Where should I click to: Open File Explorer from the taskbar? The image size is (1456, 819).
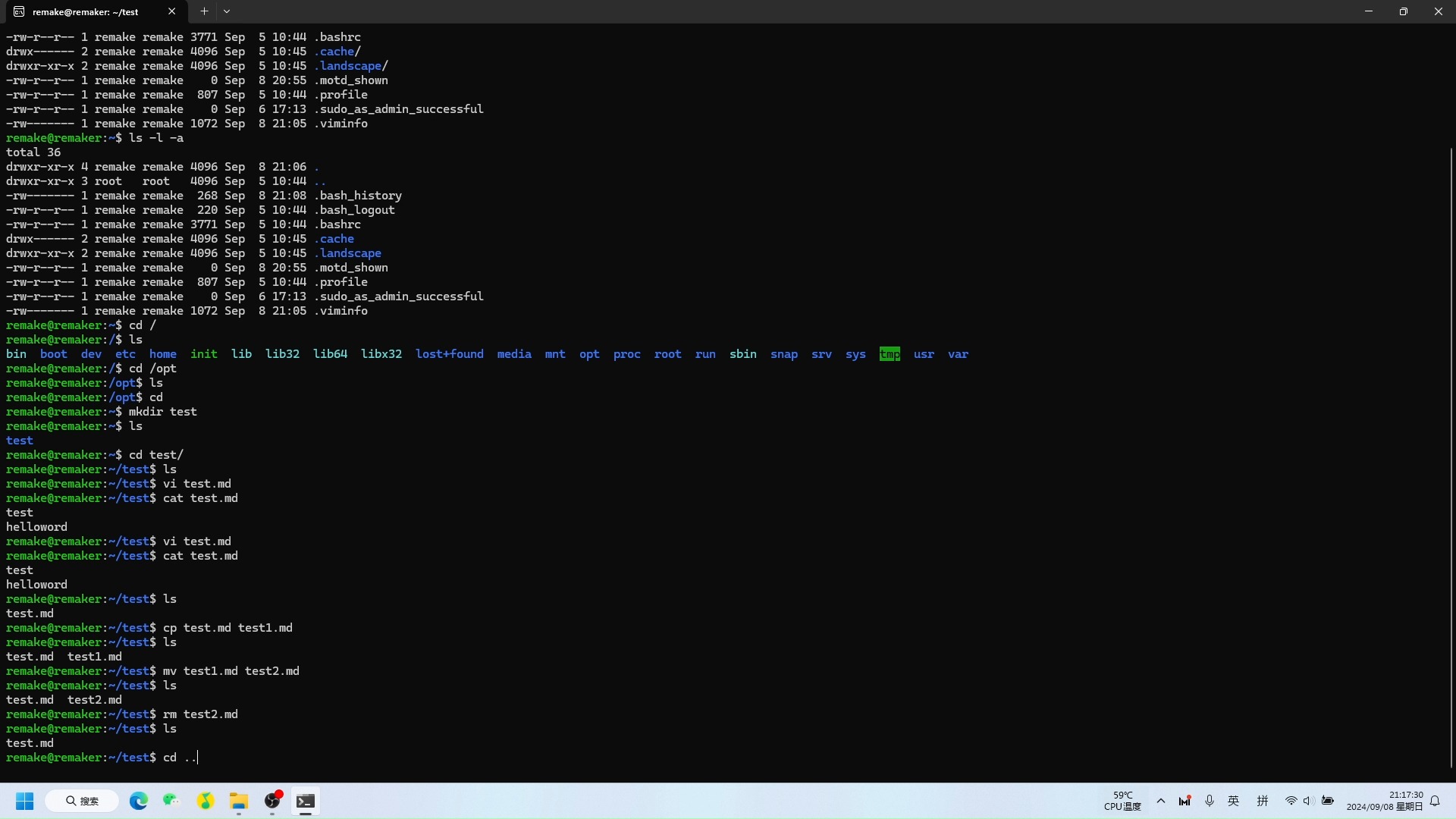pos(239,801)
